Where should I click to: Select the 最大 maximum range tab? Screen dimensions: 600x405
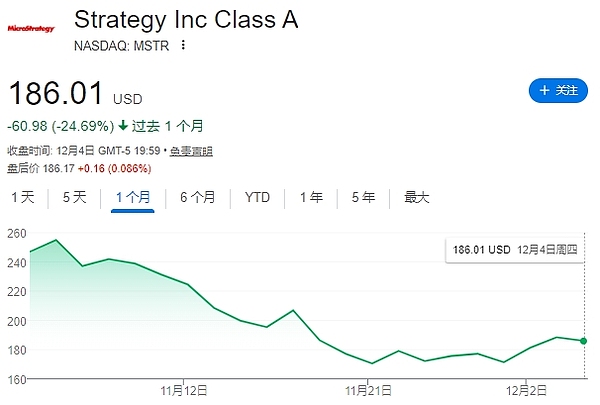[x=417, y=197]
